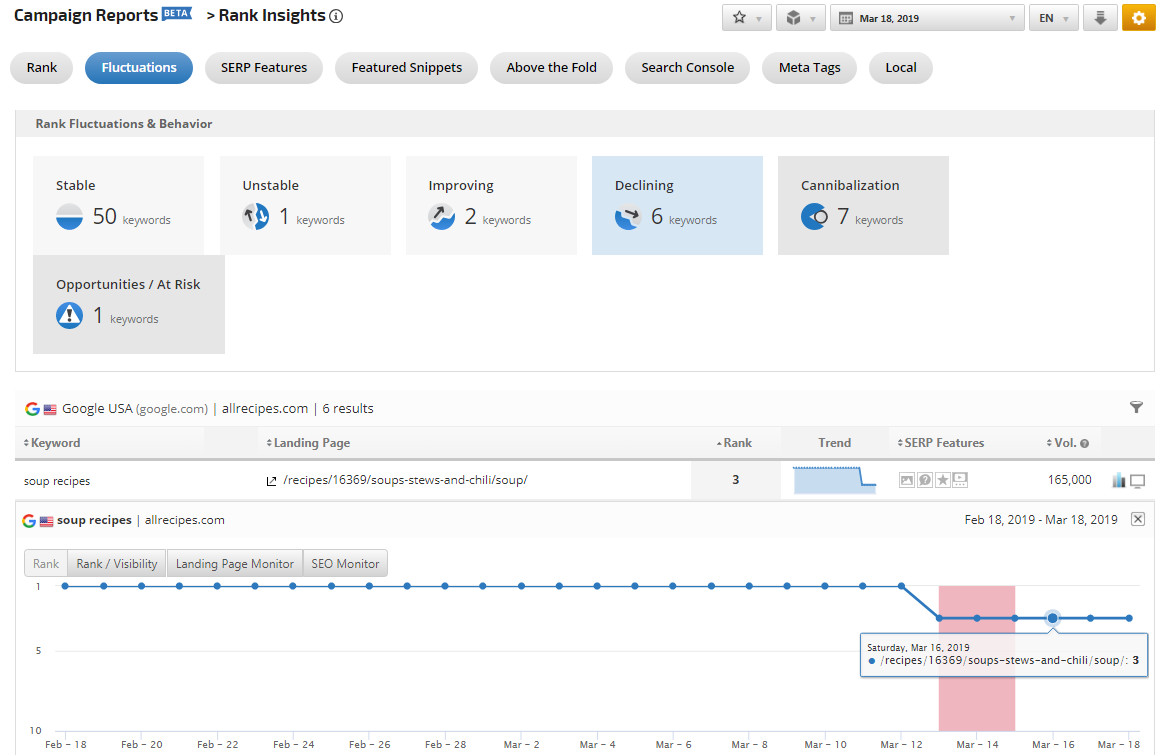The image size is (1161, 755).
Task: Open the landing page external link icon
Action: (271, 481)
